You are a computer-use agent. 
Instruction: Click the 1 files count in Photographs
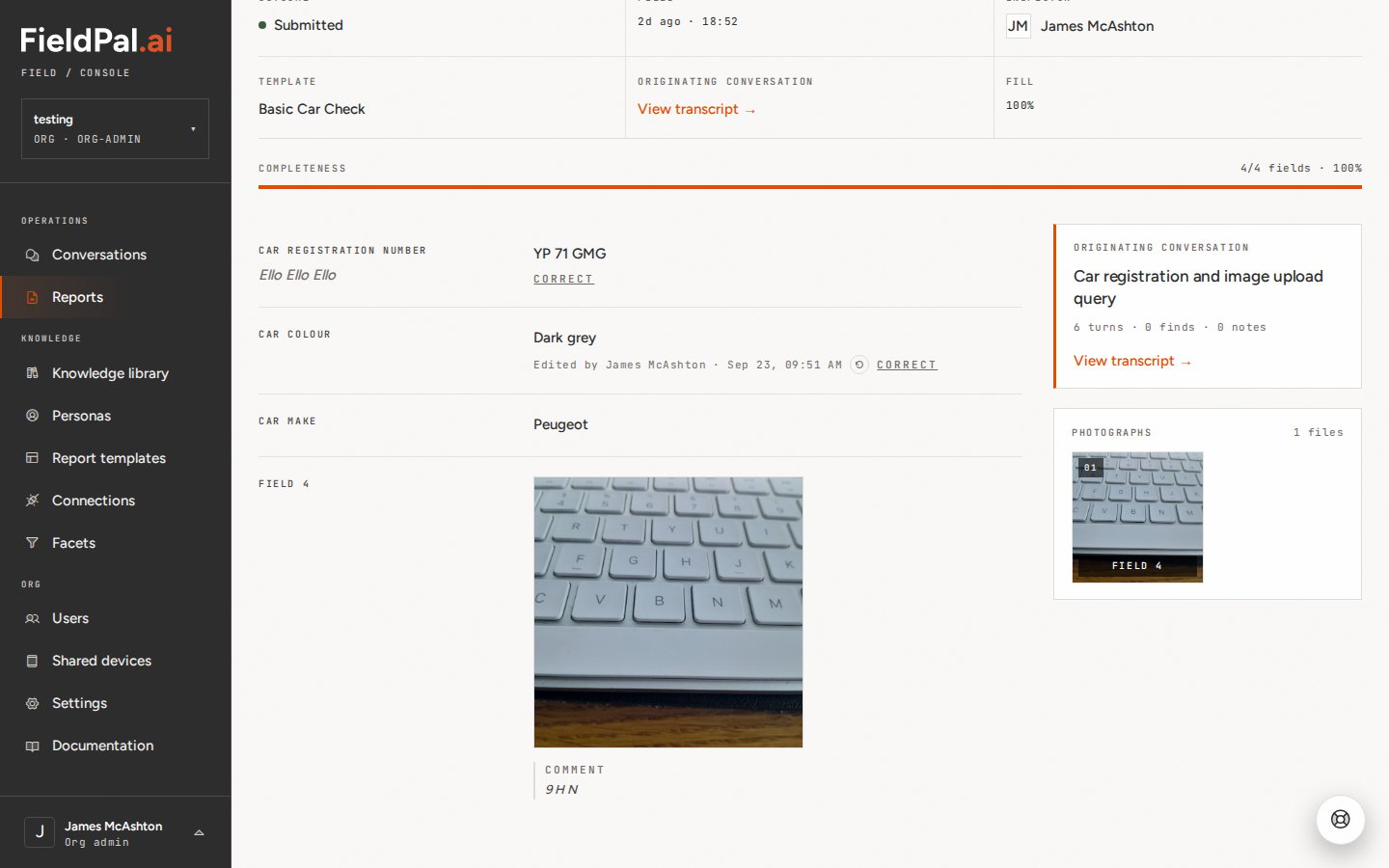pos(1319,432)
